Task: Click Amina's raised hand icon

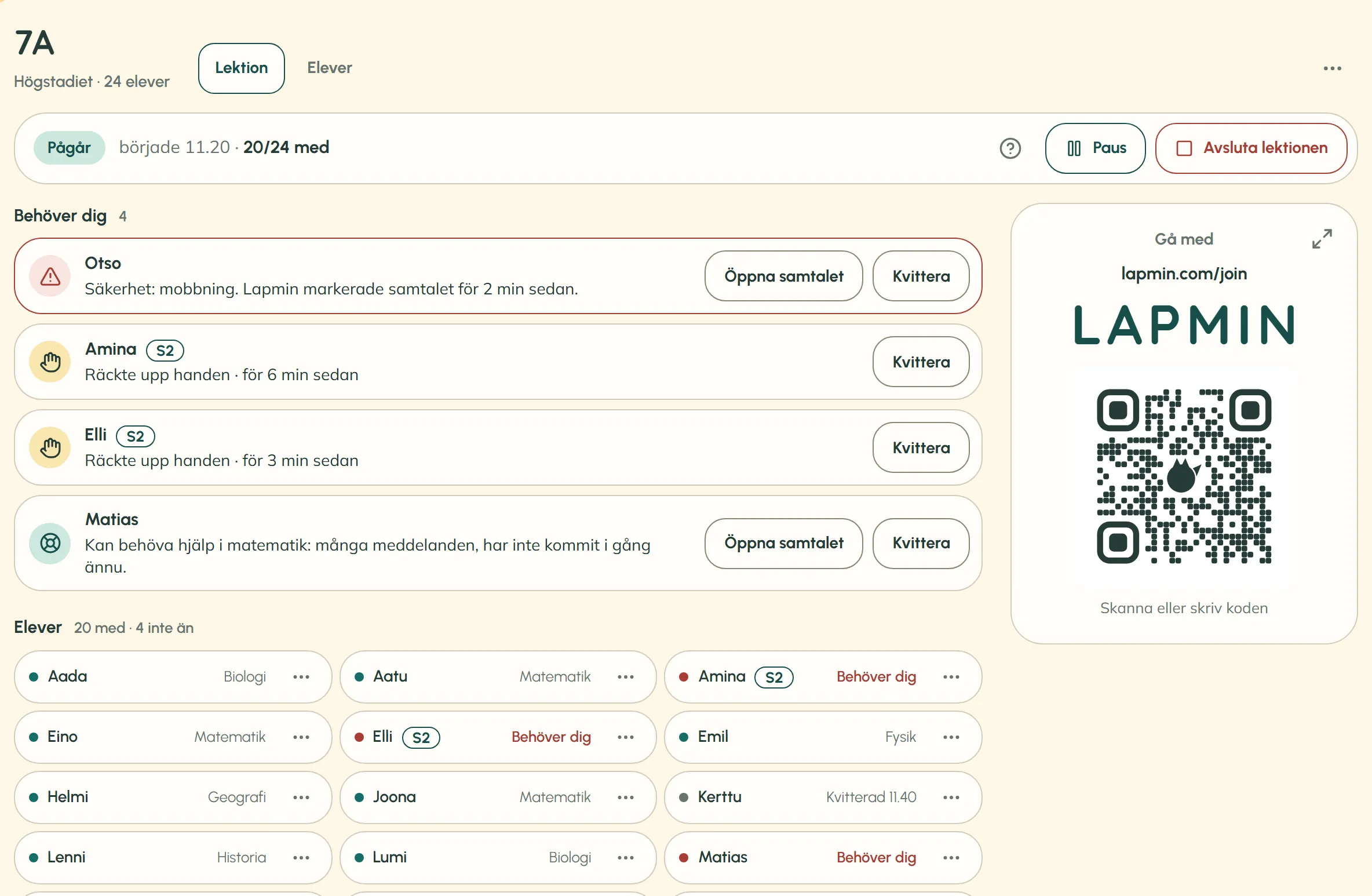Action: pyautogui.click(x=50, y=362)
